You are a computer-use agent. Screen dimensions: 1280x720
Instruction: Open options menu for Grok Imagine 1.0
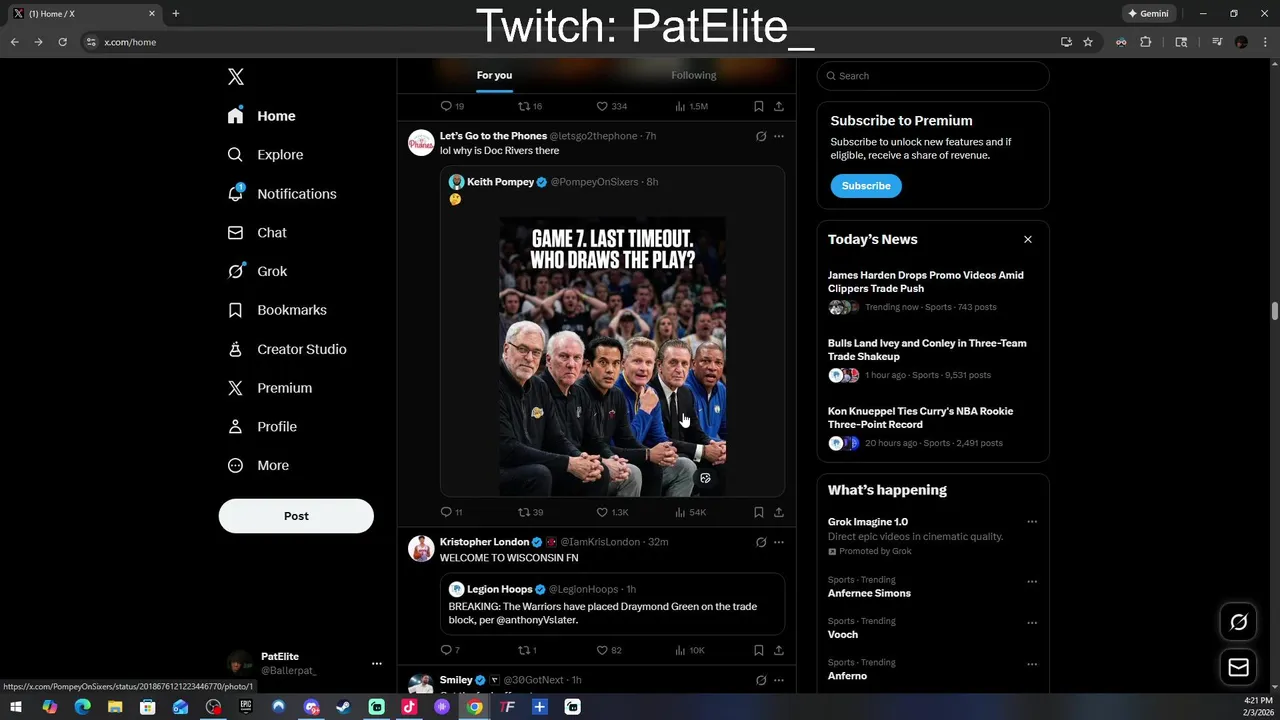click(1032, 522)
